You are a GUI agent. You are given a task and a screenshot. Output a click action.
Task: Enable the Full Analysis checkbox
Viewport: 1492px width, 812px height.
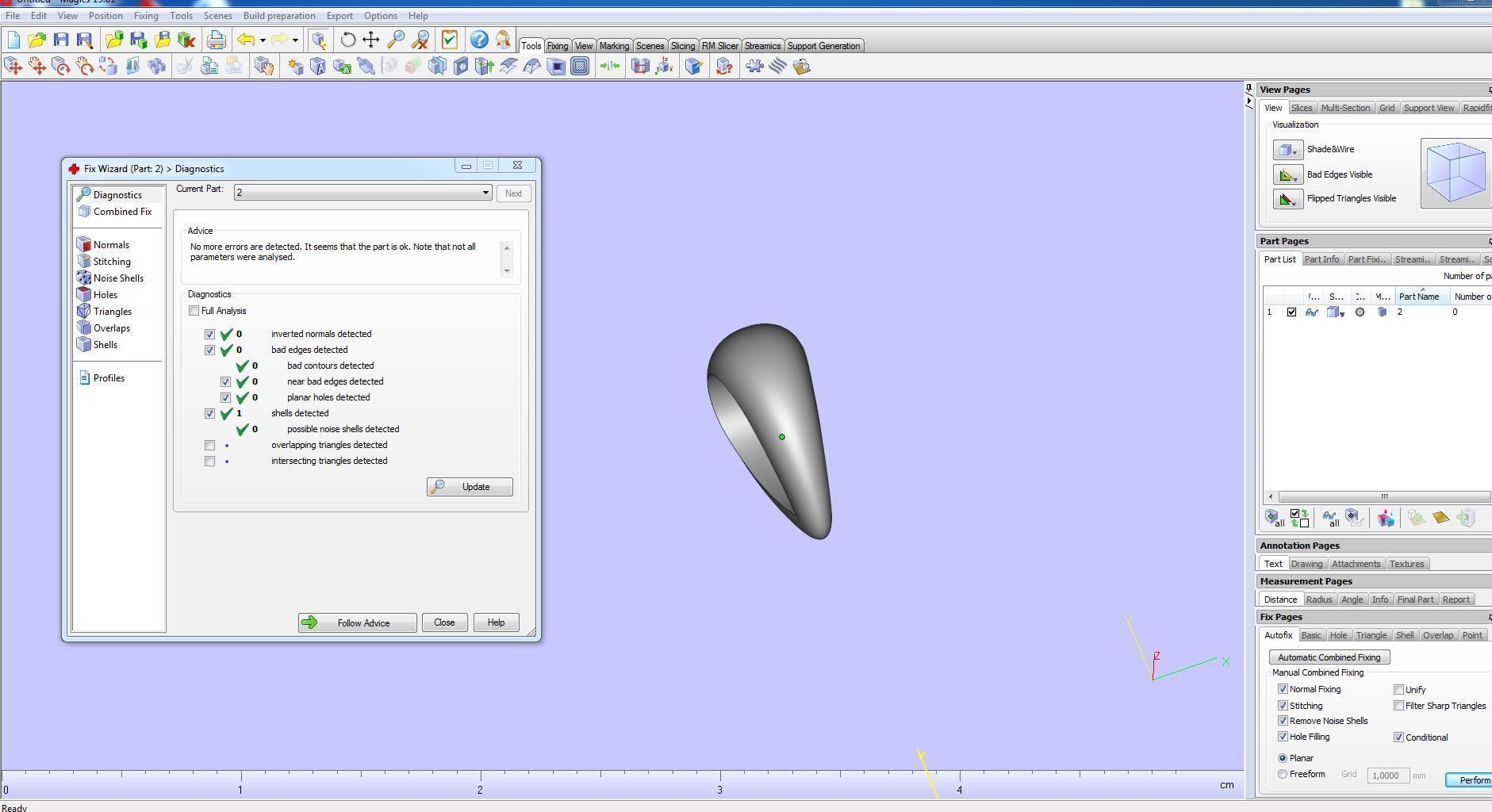194,311
